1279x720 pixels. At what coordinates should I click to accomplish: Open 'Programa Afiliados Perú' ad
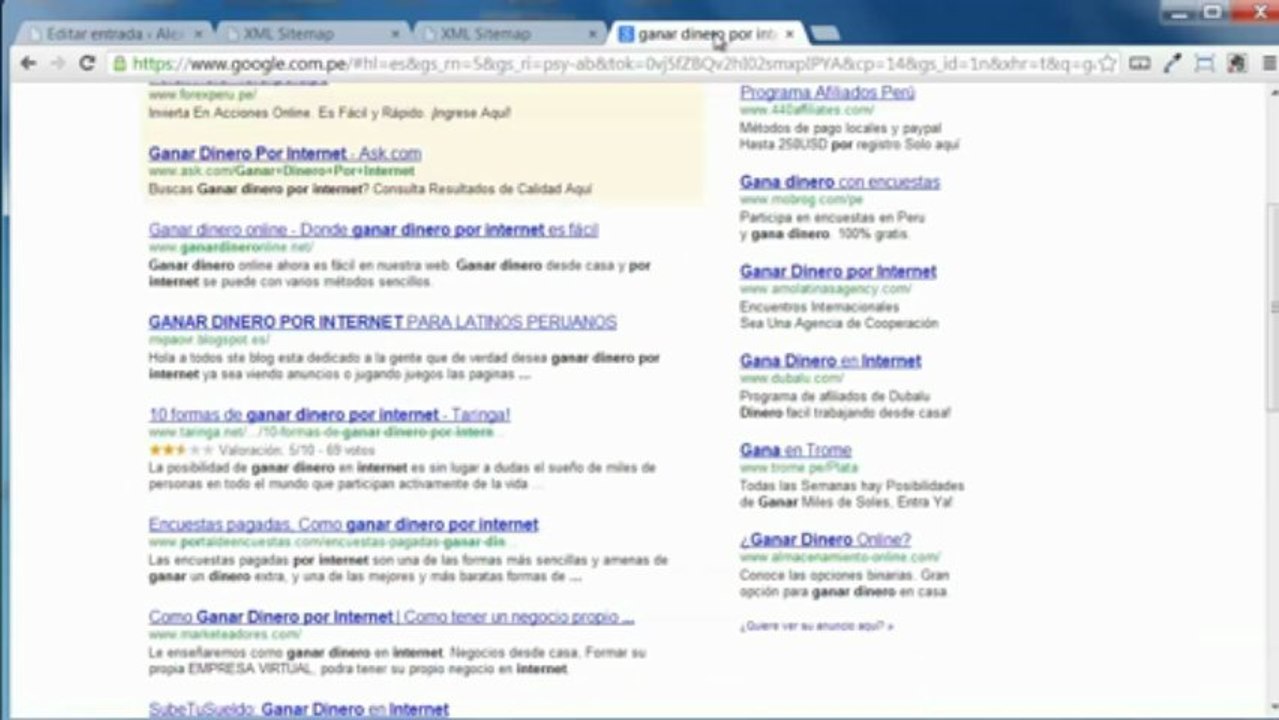[x=827, y=92]
